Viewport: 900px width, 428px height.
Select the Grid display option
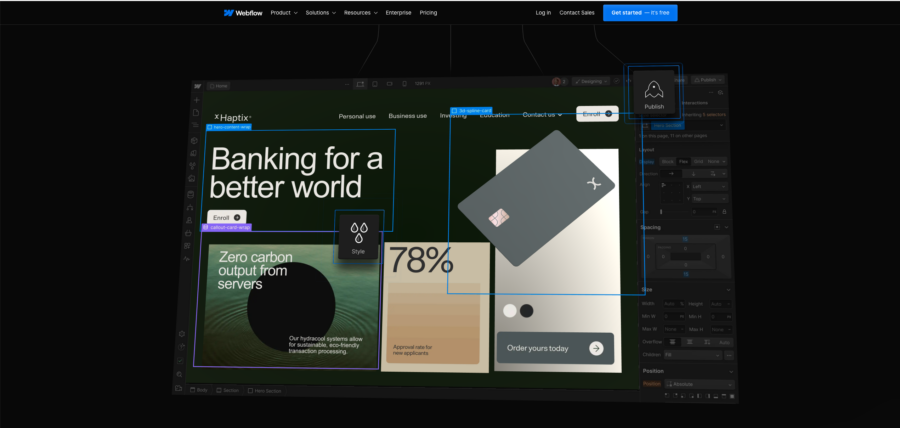pos(697,161)
